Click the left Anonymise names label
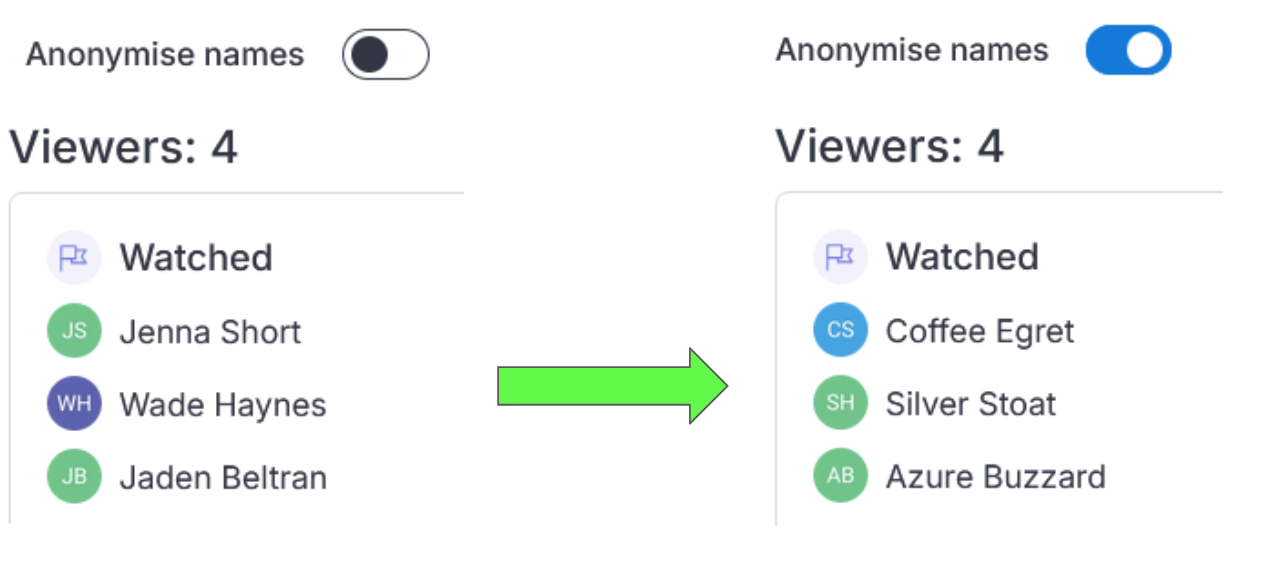Viewport: 1270px width, 561px height. click(165, 54)
